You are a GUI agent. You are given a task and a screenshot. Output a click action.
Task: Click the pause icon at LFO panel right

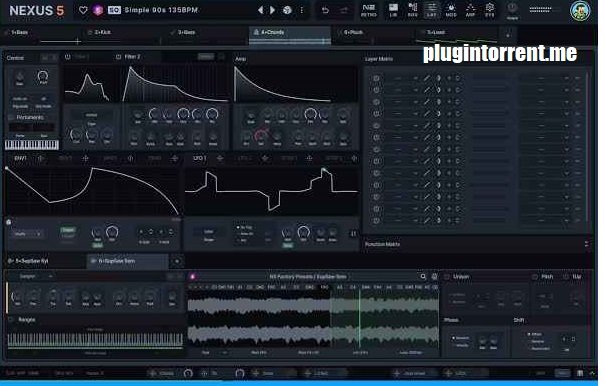tap(353, 234)
